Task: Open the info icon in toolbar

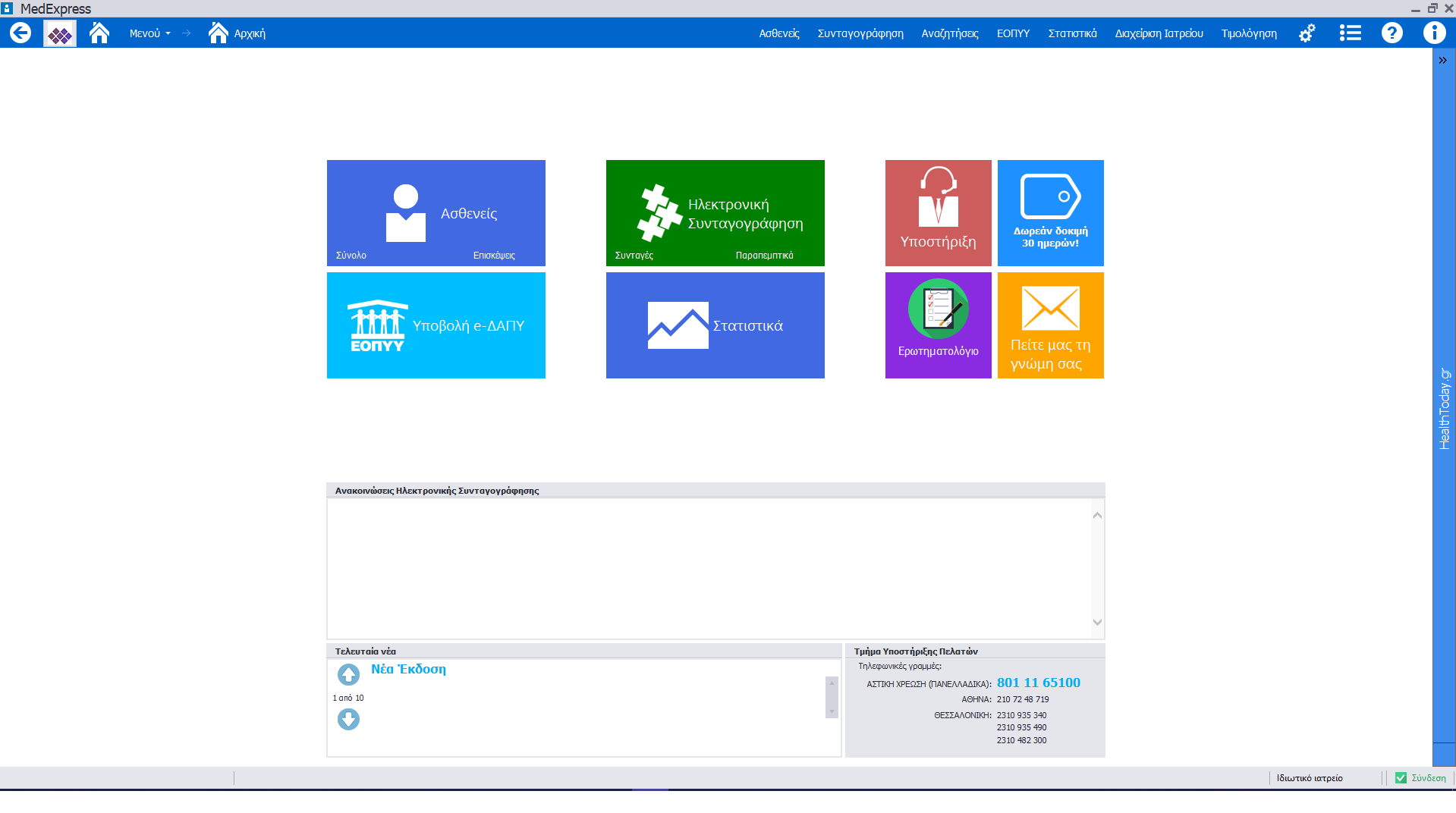Action: [1434, 33]
